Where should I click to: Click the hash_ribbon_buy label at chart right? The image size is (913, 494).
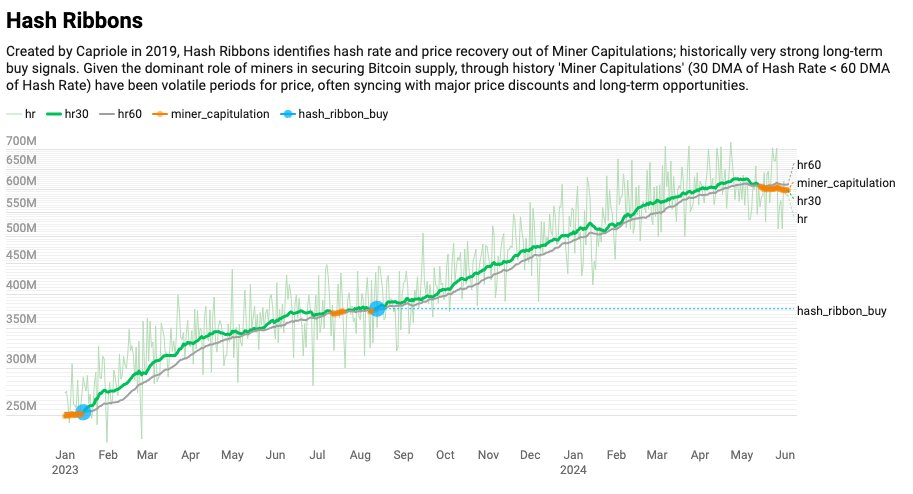coord(841,311)
